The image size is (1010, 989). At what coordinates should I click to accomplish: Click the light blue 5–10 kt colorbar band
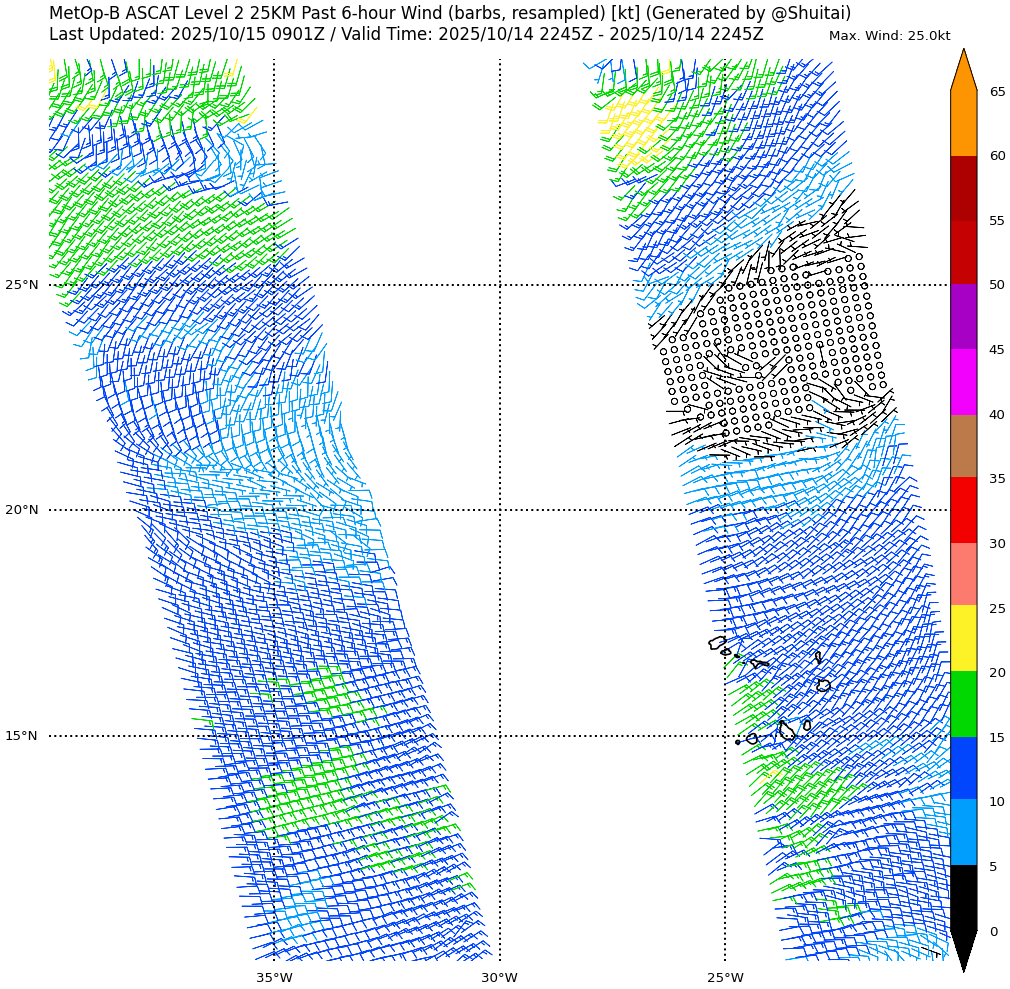tap(963, 832)
